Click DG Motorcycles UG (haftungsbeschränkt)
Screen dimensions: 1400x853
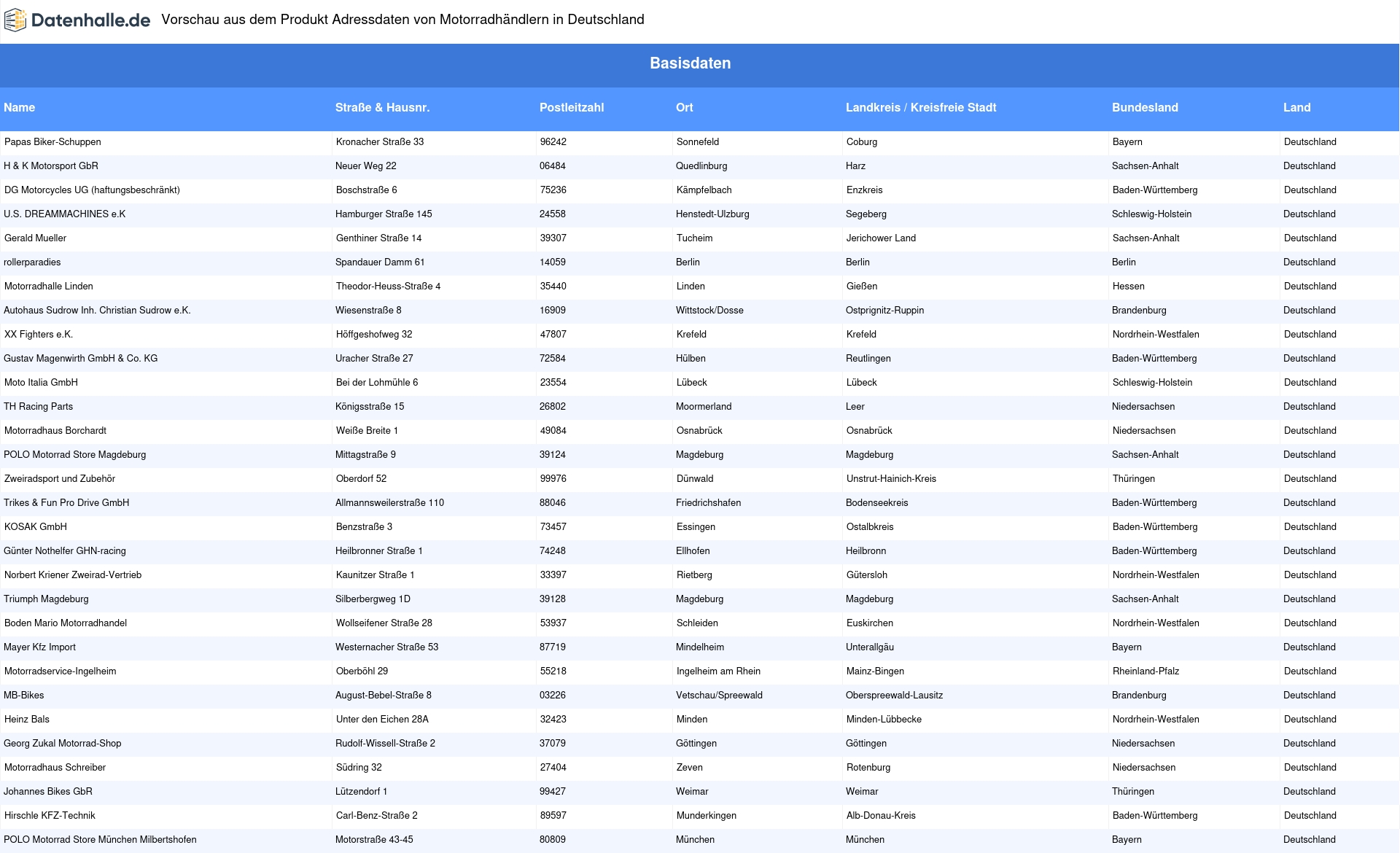tap(92, 190)
